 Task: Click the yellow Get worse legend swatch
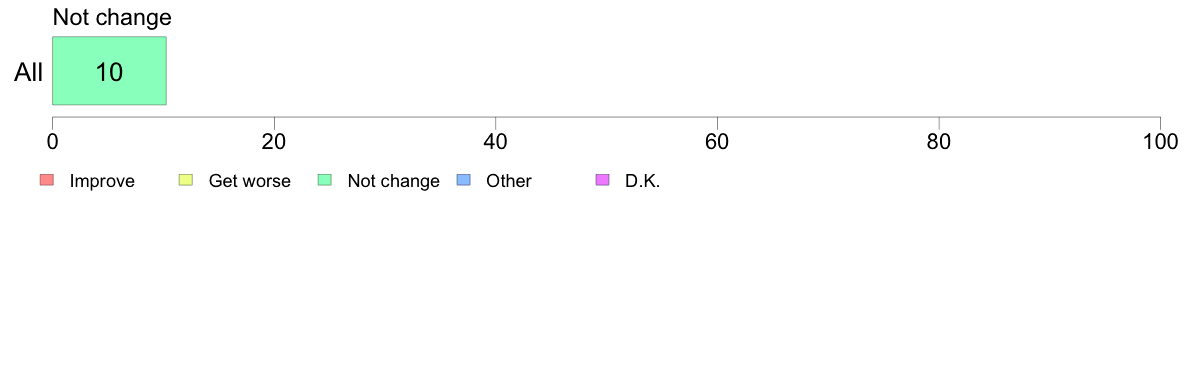click(x=186, y=180)
